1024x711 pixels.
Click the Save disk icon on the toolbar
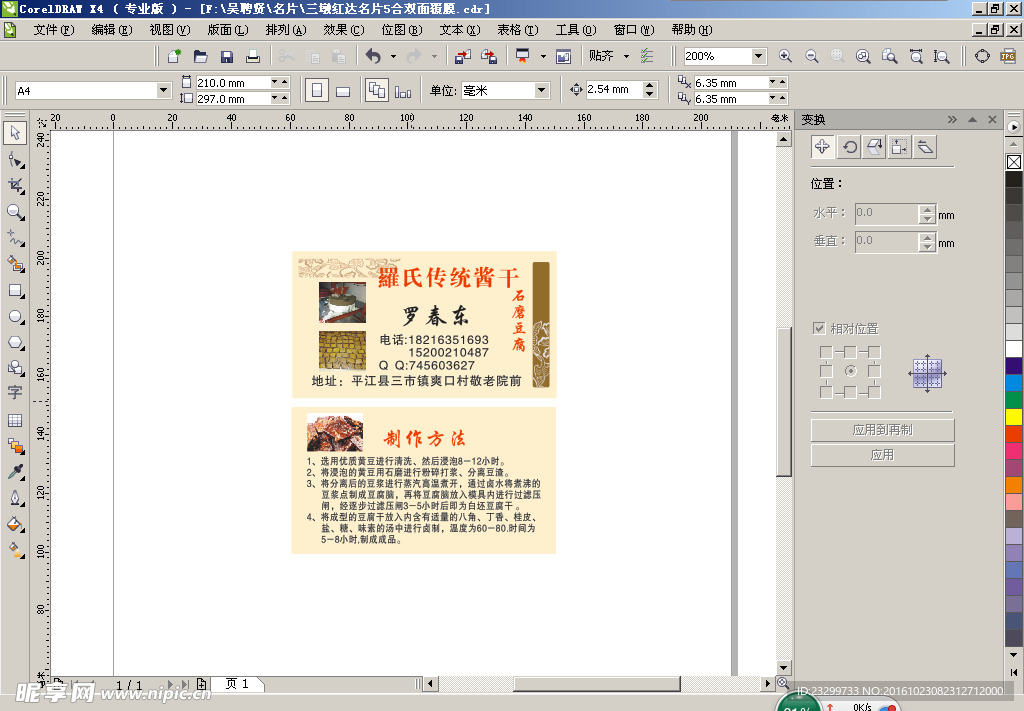click(227, 56)
